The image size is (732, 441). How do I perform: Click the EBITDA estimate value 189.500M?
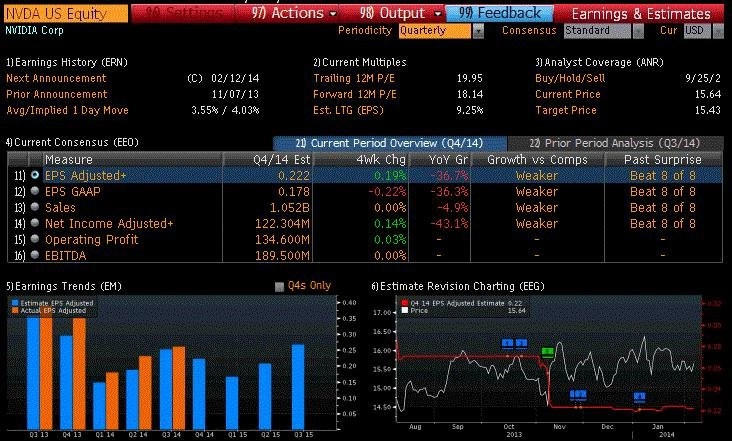point(282,255)
